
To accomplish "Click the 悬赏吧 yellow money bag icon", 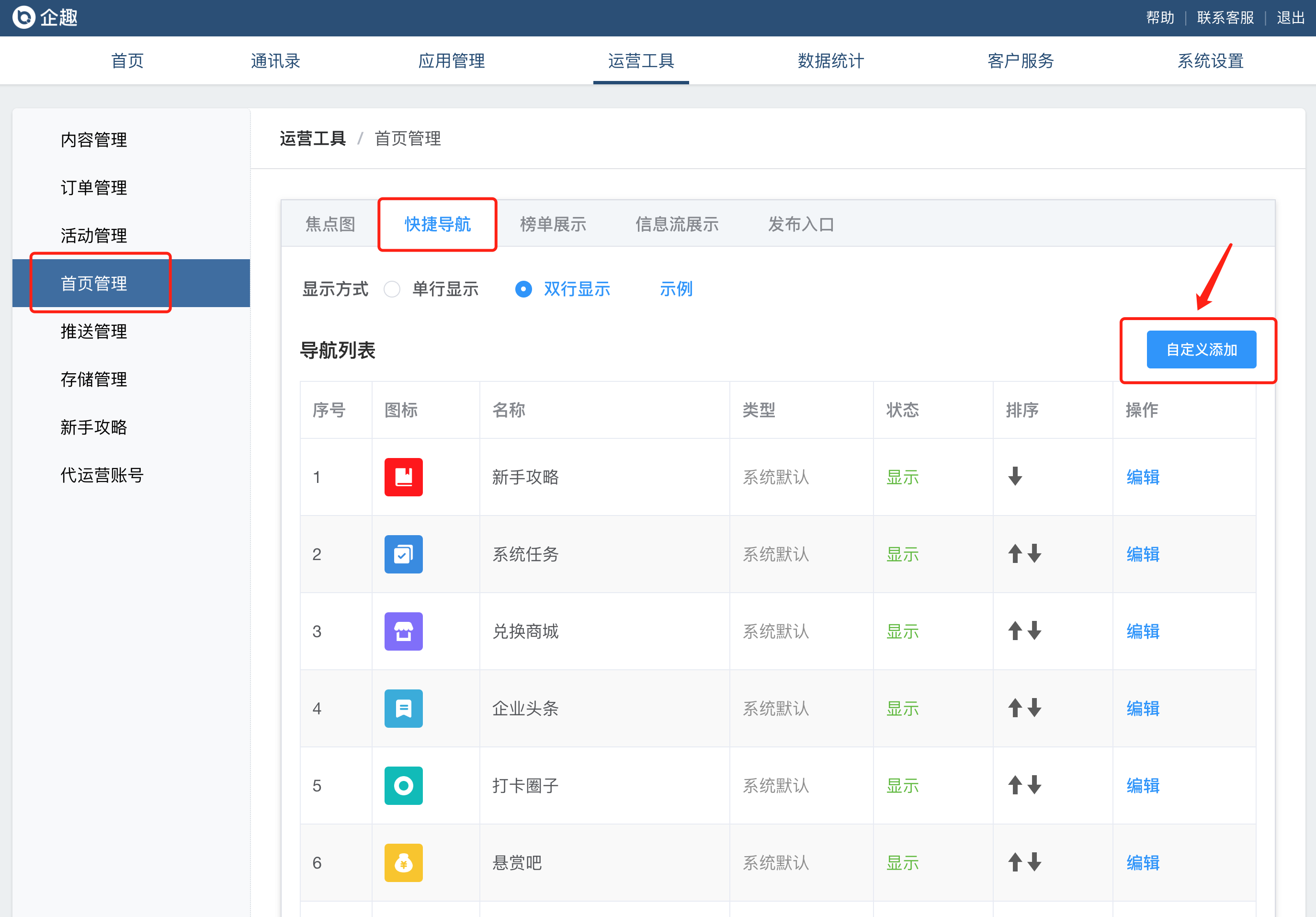I will pos(404,862).
